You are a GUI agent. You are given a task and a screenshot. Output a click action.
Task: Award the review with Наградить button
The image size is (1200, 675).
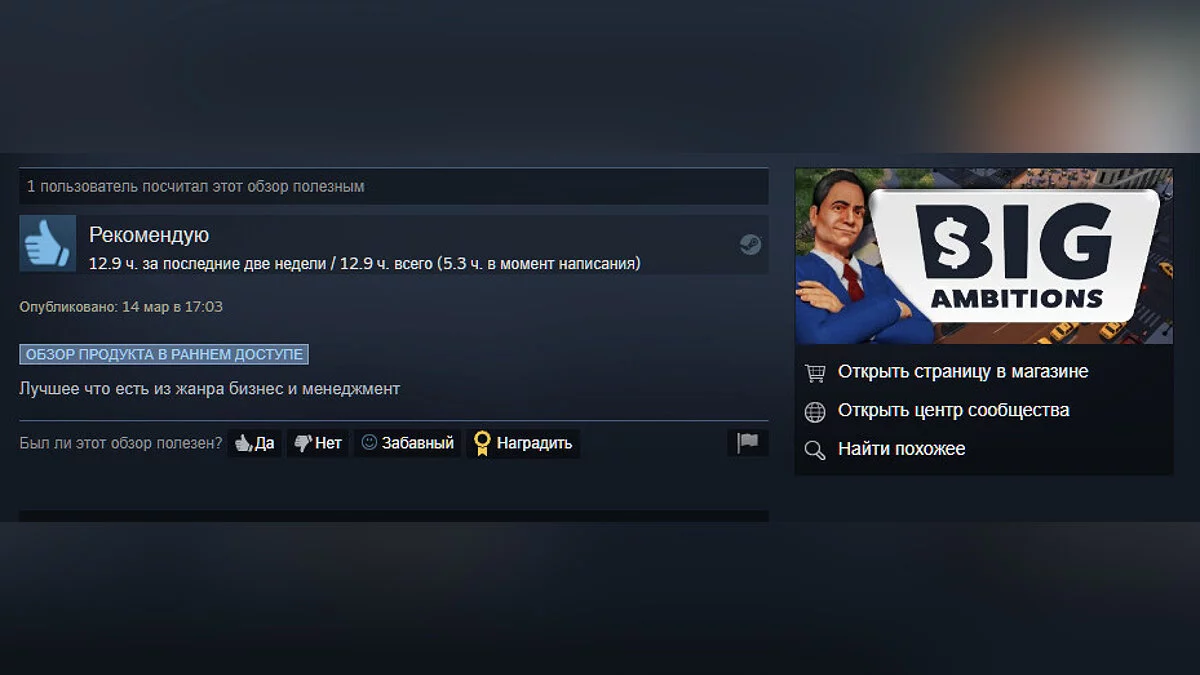pyautogui.click(x=523, y=443)
